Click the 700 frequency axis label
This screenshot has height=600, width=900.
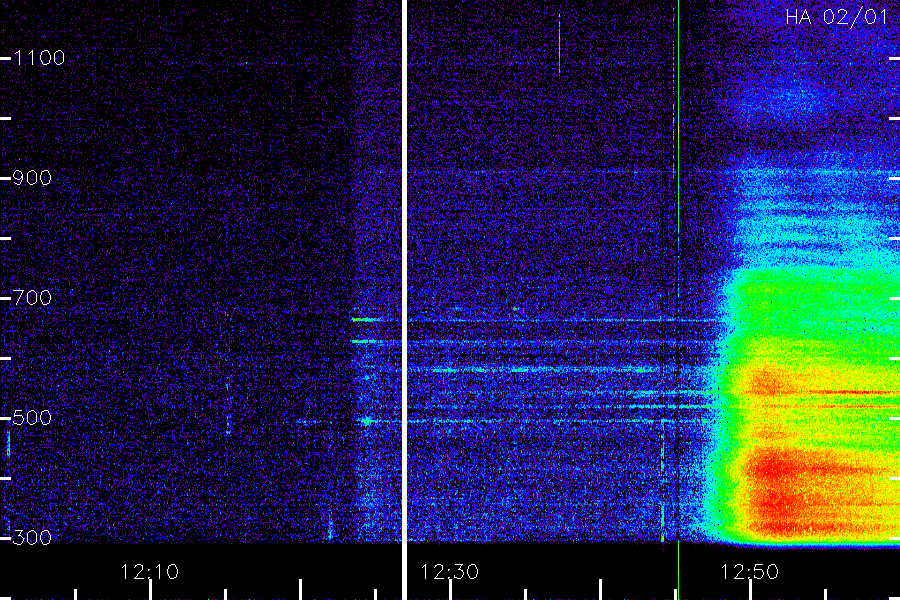point(32,297)
